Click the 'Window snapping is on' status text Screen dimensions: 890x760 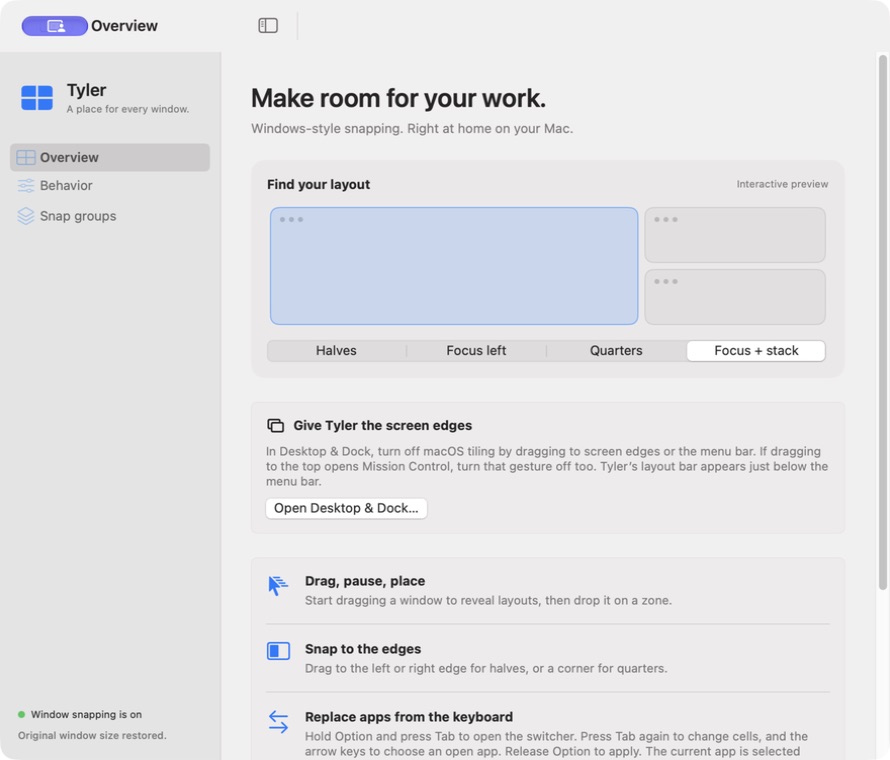coord(86,715)
